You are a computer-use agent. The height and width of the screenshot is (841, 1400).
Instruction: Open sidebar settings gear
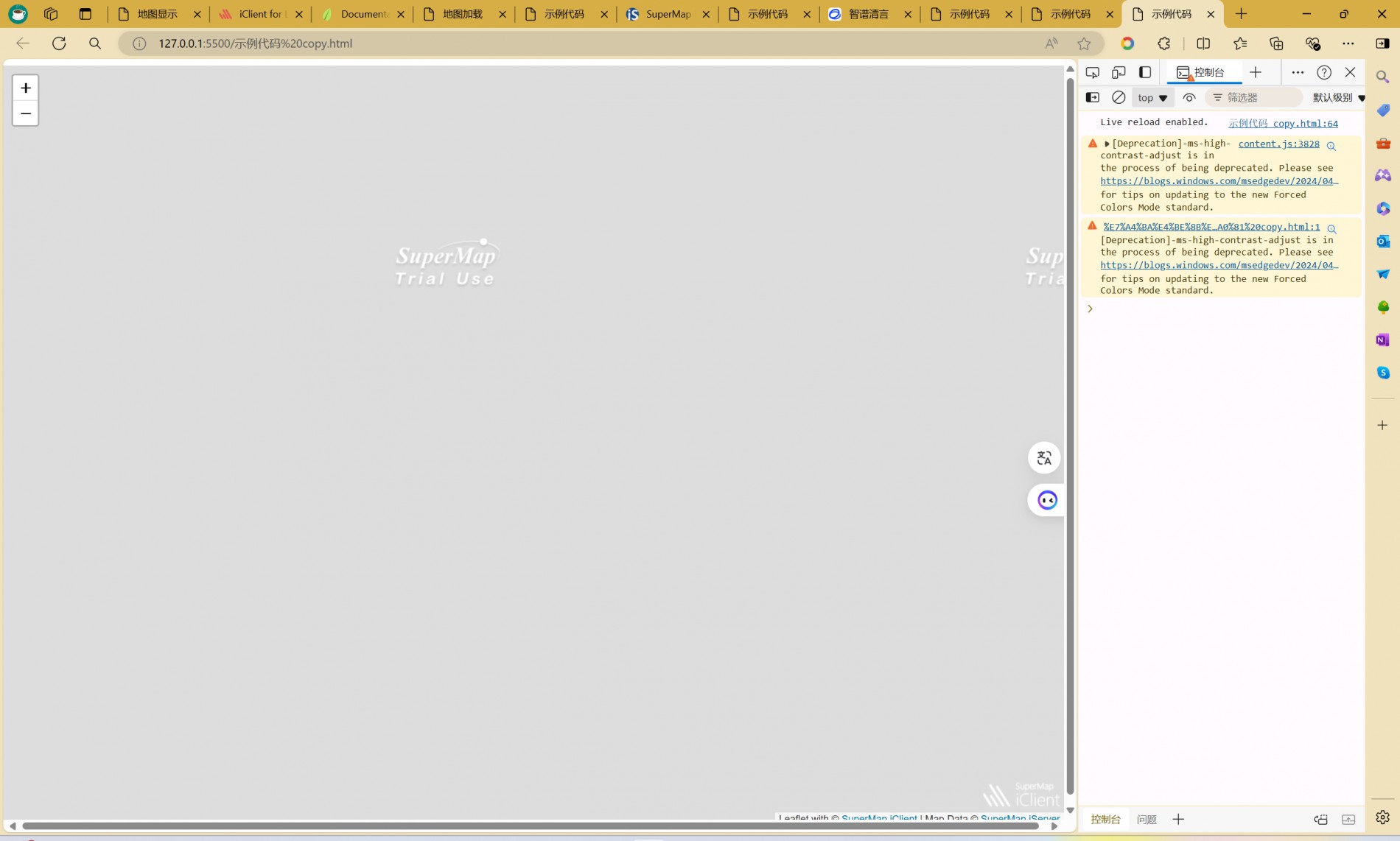click(1383, 817)
